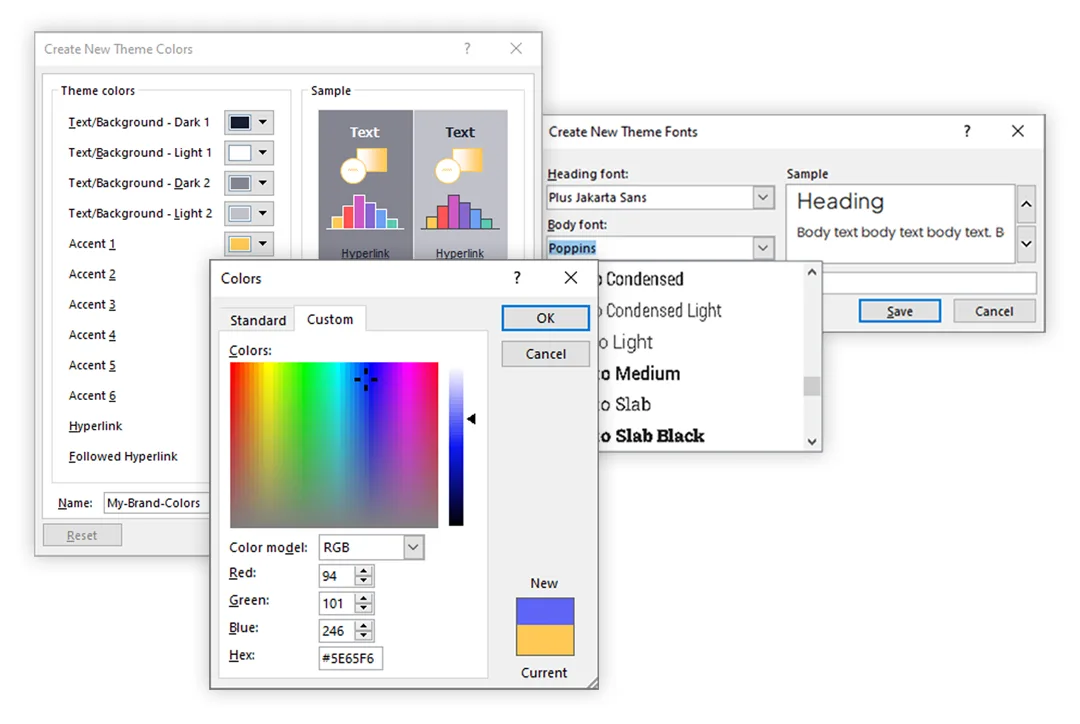Open Accent 1 color dropdown
The width and height of the screenshot is (1080, 724).
click(x=262, y=244)
